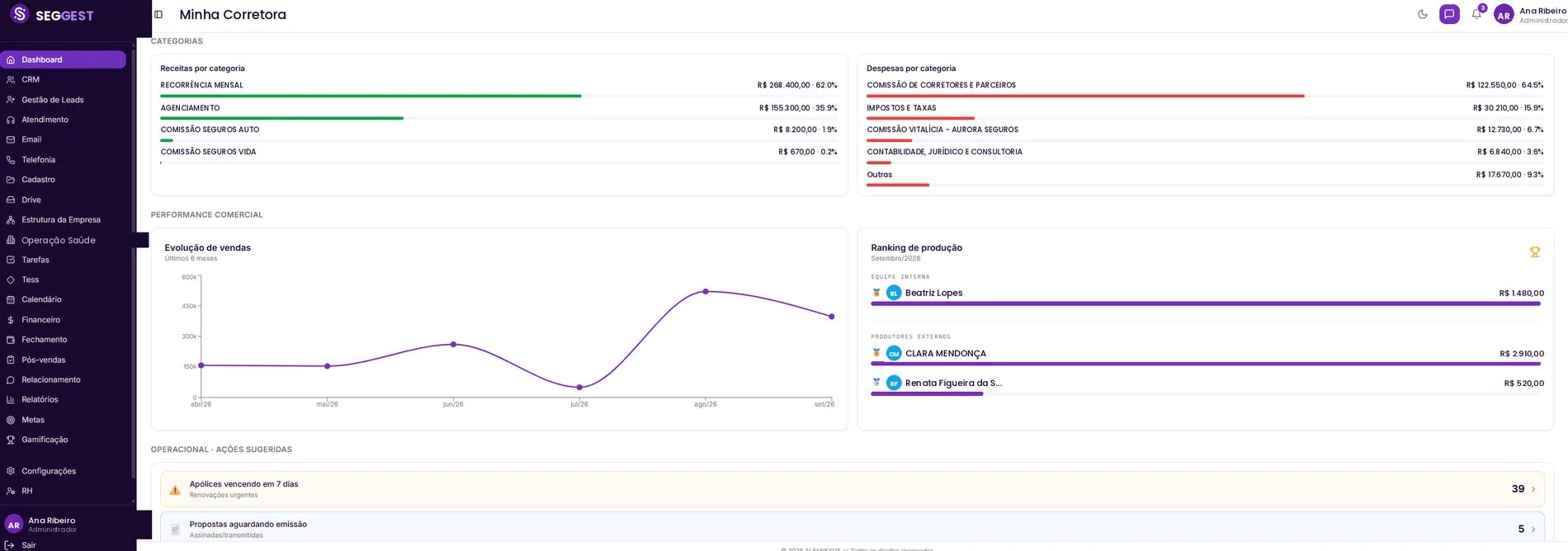The height and width of the screenshot is (551, 1568).
Task: Open the Apólices vencendo em 7 dias card
Action: pyautogui.click(x=852, y=489)
